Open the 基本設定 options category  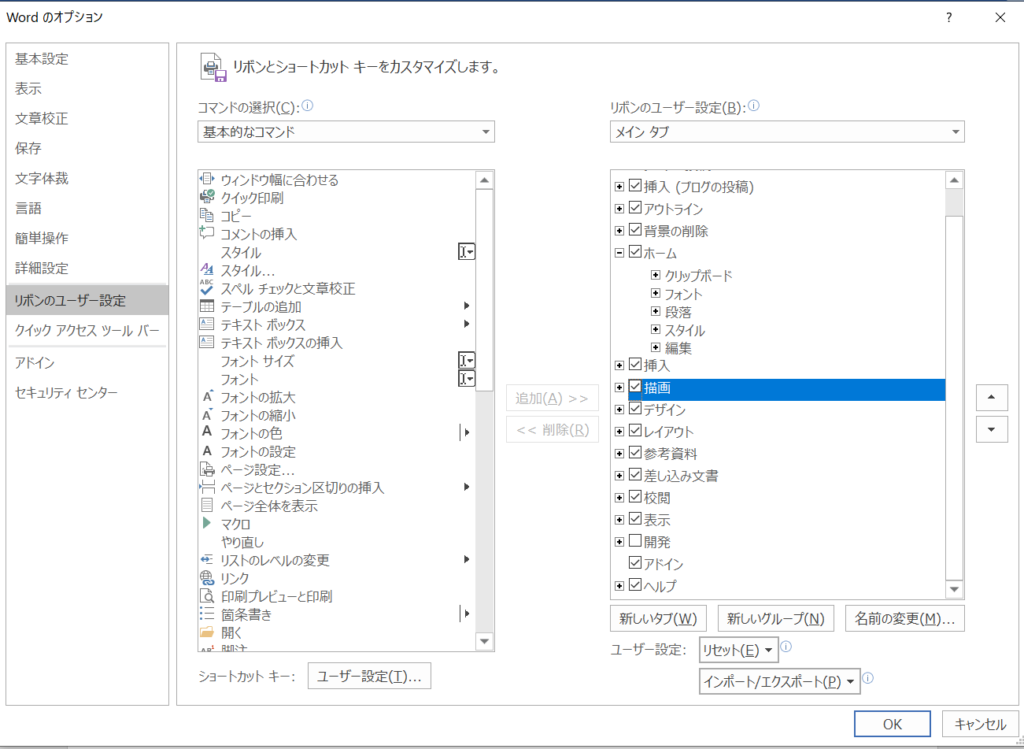click(87, 59)
